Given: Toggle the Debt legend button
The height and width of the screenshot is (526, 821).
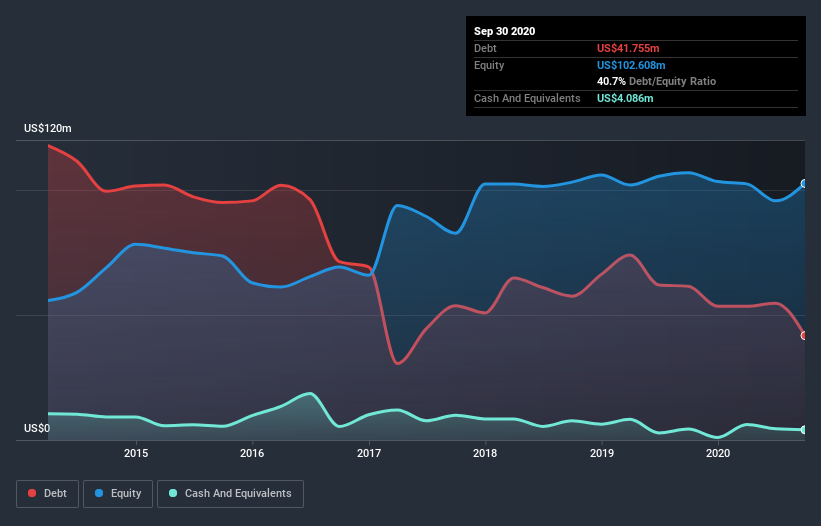Looking at the screenshot, I should pyautogui.click(x=48, y=494).
